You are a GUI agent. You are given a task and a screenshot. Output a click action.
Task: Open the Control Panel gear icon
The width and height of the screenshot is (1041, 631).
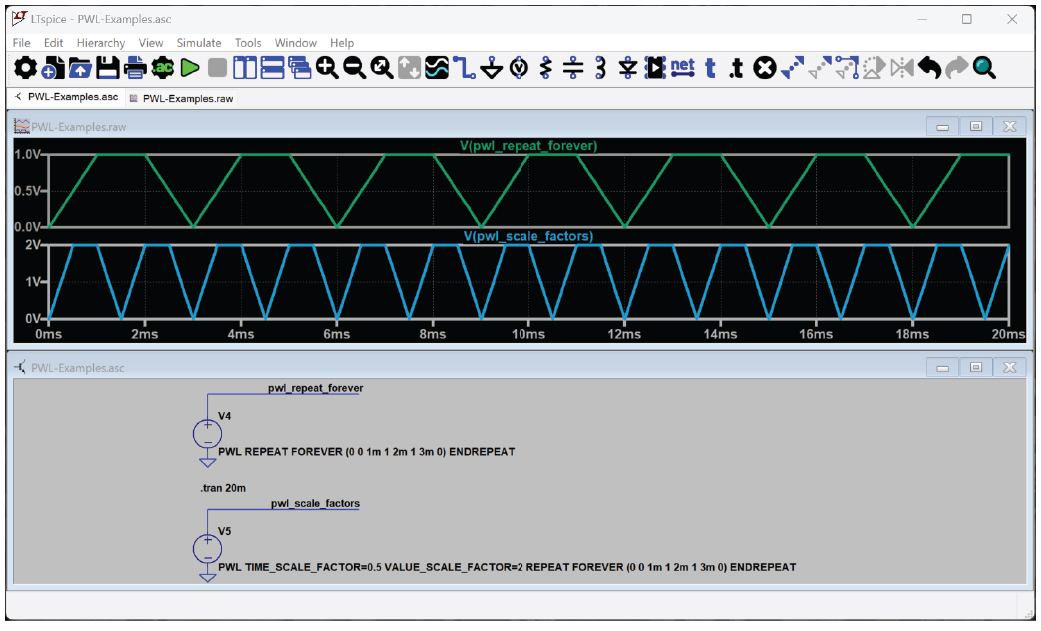pyautogui.click(x=26, y=68)
